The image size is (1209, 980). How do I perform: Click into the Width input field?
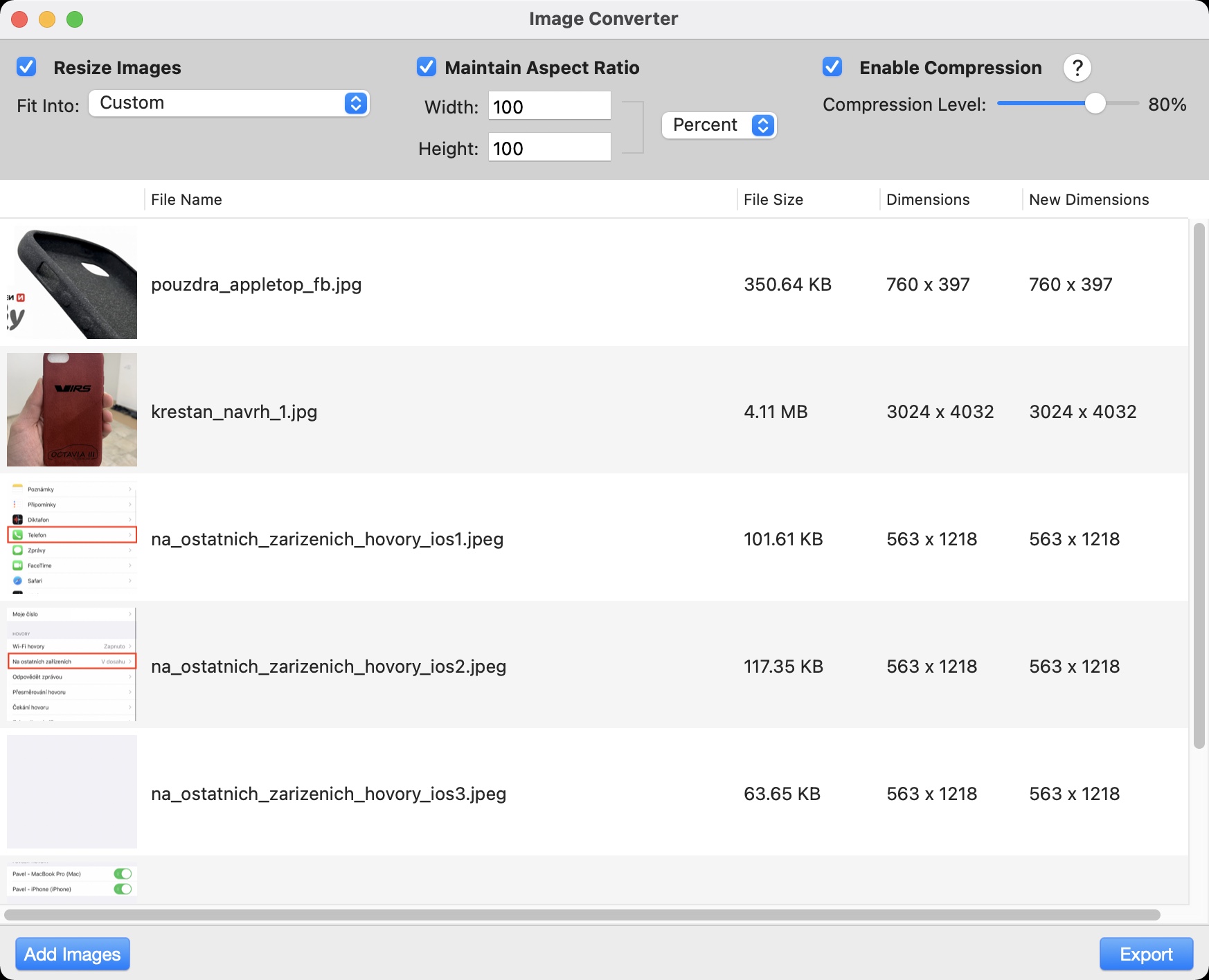[549, 107]
